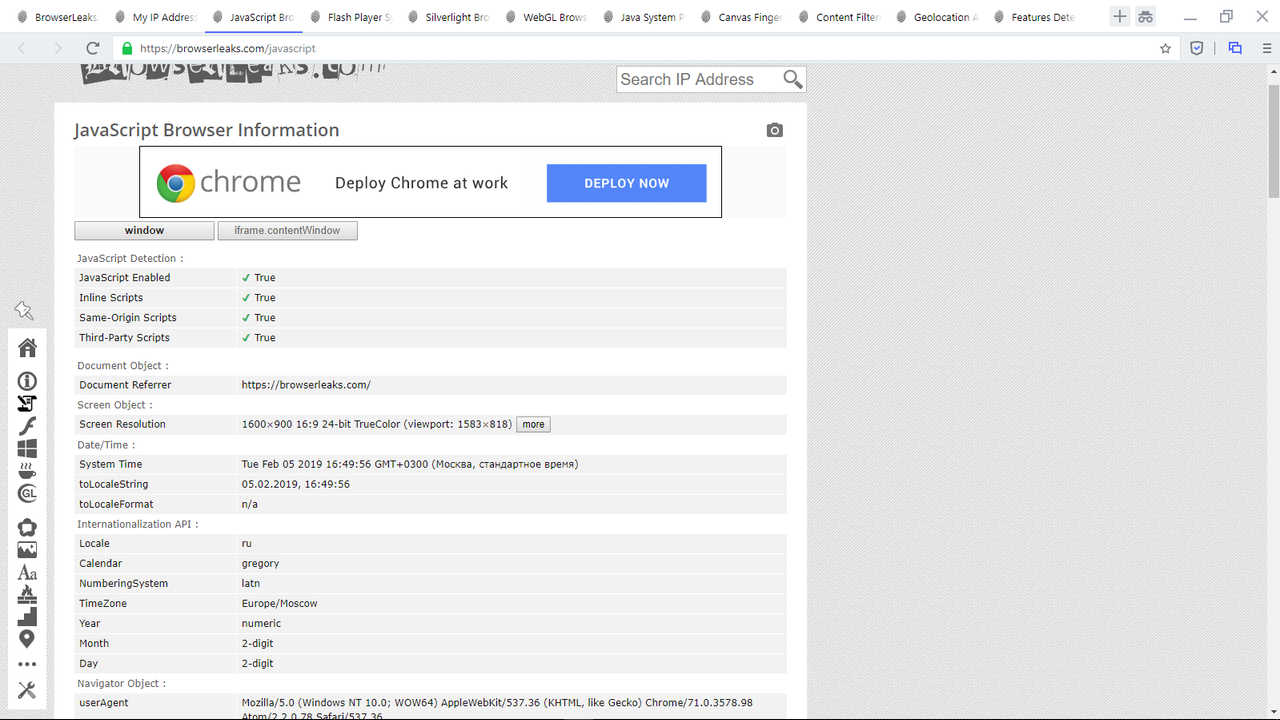Click the Third-Party Scripts row label
The width and height of the screenshot is (1280, 720).
tap(125, 338)
